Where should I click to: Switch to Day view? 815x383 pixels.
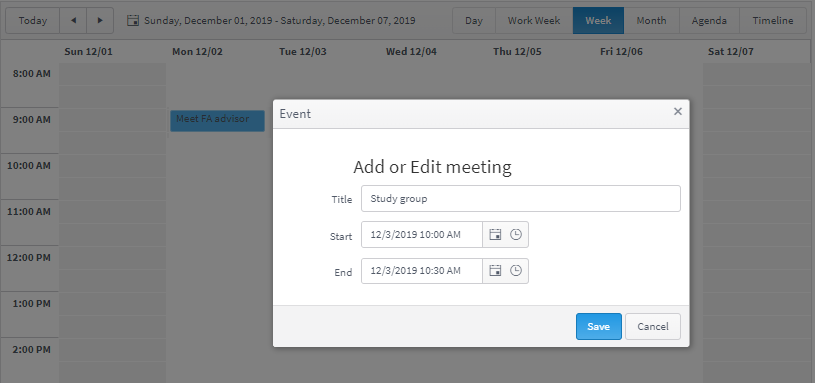474,21
